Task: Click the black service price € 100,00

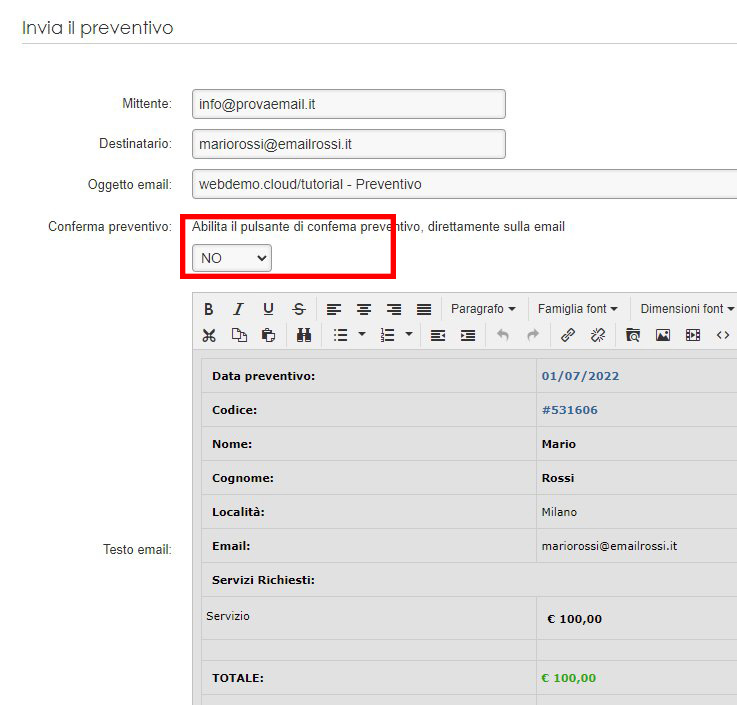Action: coord(574,619)
